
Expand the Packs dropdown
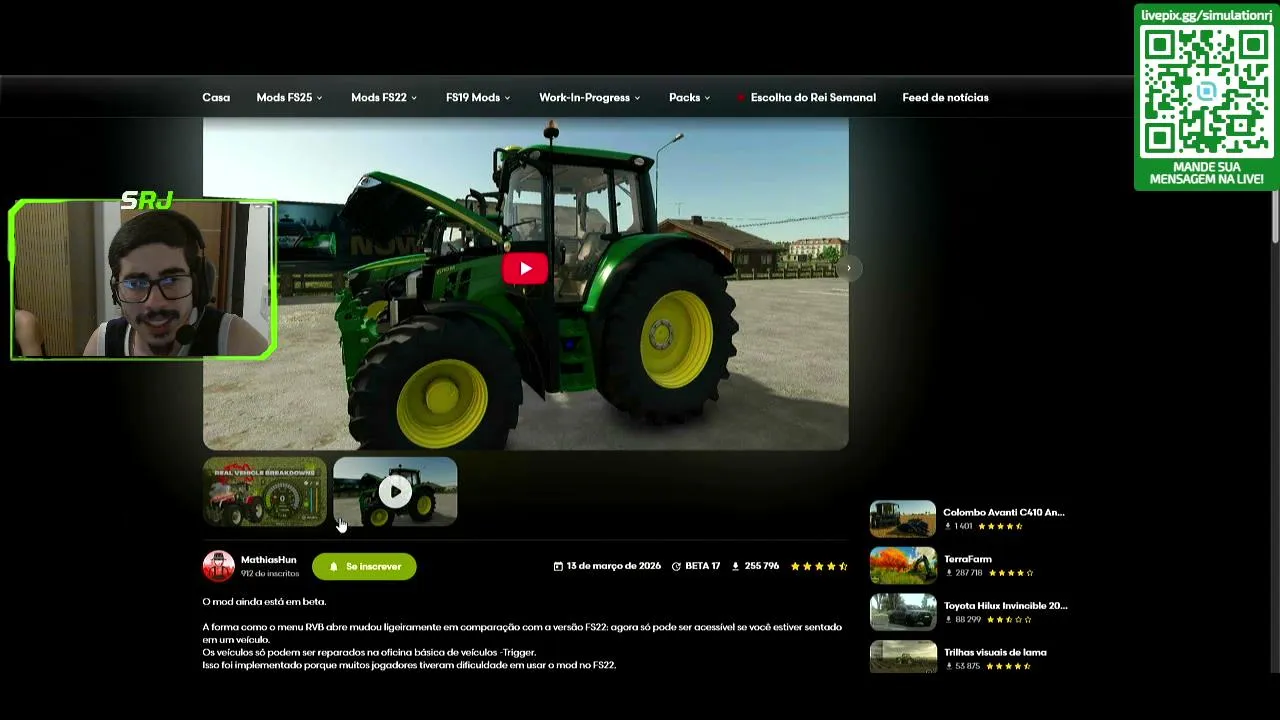(x=690, y=97)
